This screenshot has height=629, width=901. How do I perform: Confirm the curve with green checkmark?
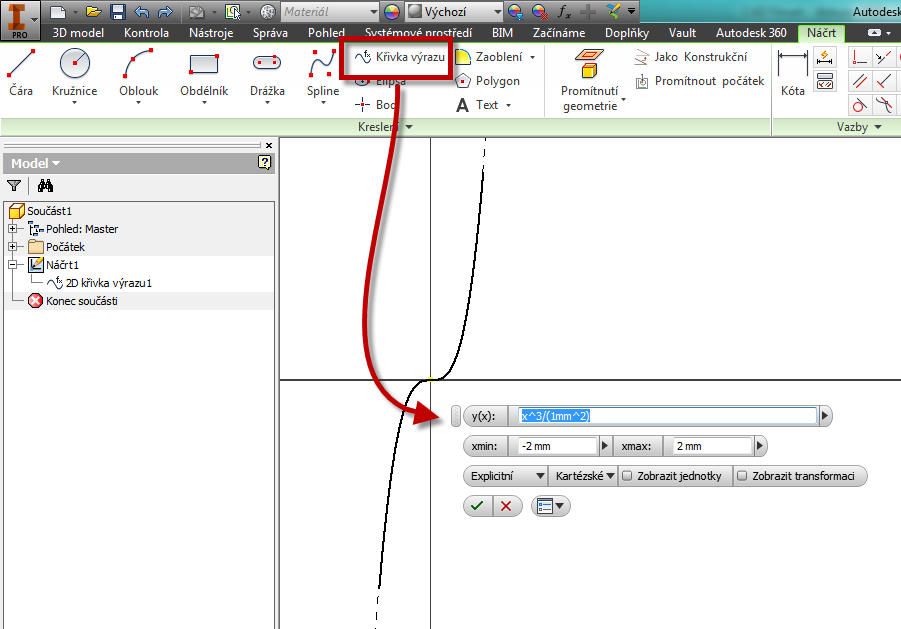click(478, 506)
